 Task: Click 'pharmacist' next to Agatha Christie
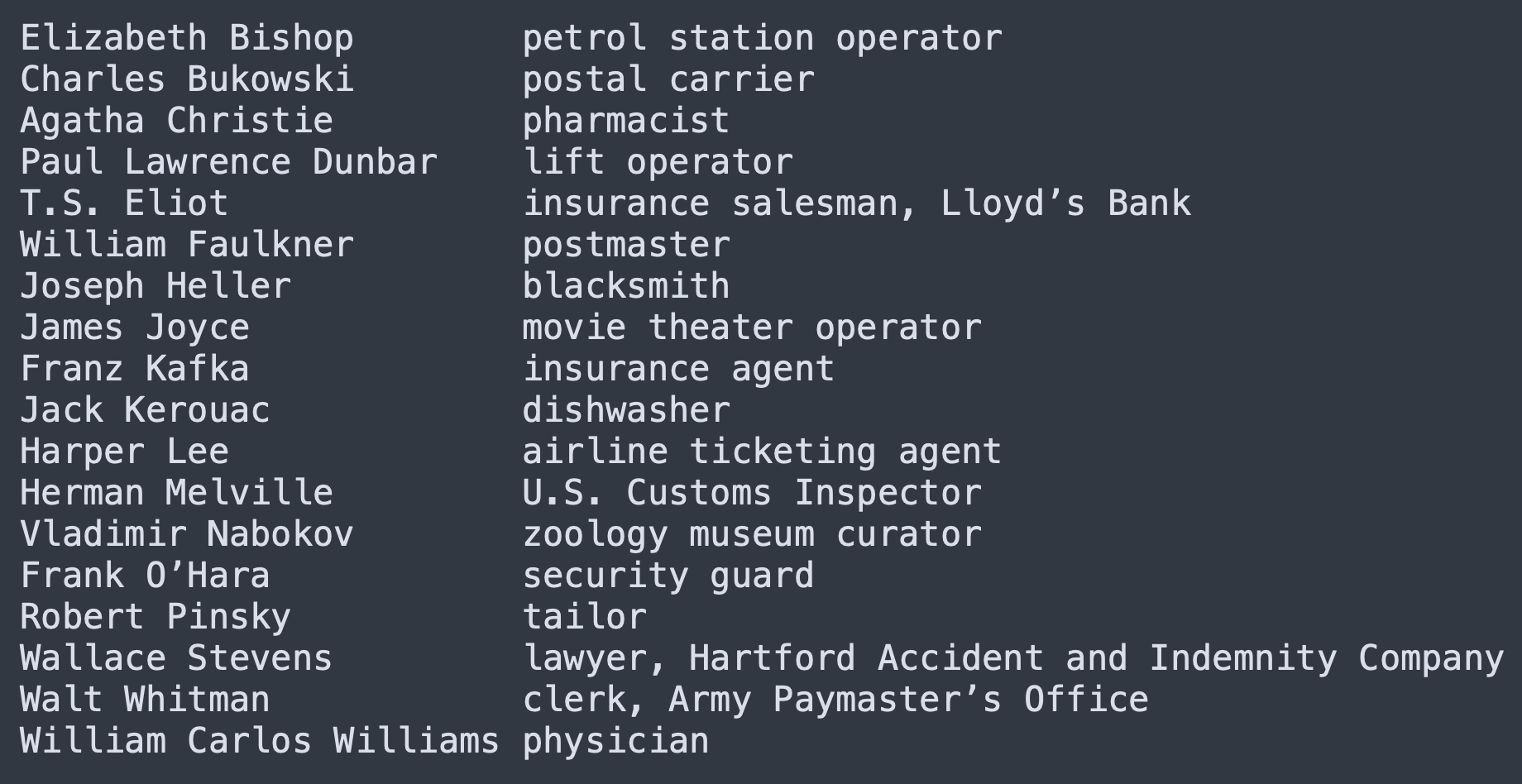(x=626, y=121)
